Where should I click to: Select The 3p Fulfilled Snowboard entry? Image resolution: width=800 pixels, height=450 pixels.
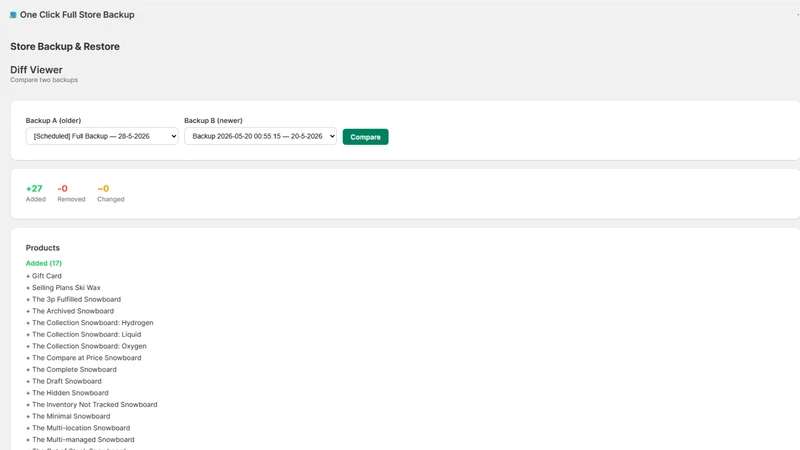[x=73, y=299]
